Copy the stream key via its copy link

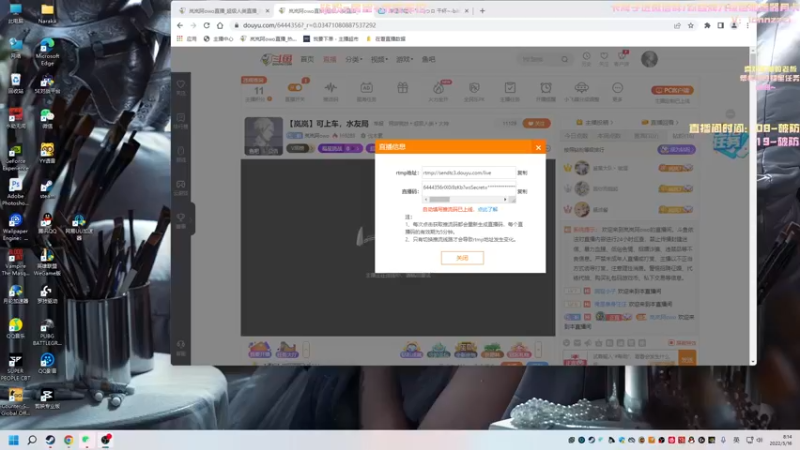click(x=522, y=192)
